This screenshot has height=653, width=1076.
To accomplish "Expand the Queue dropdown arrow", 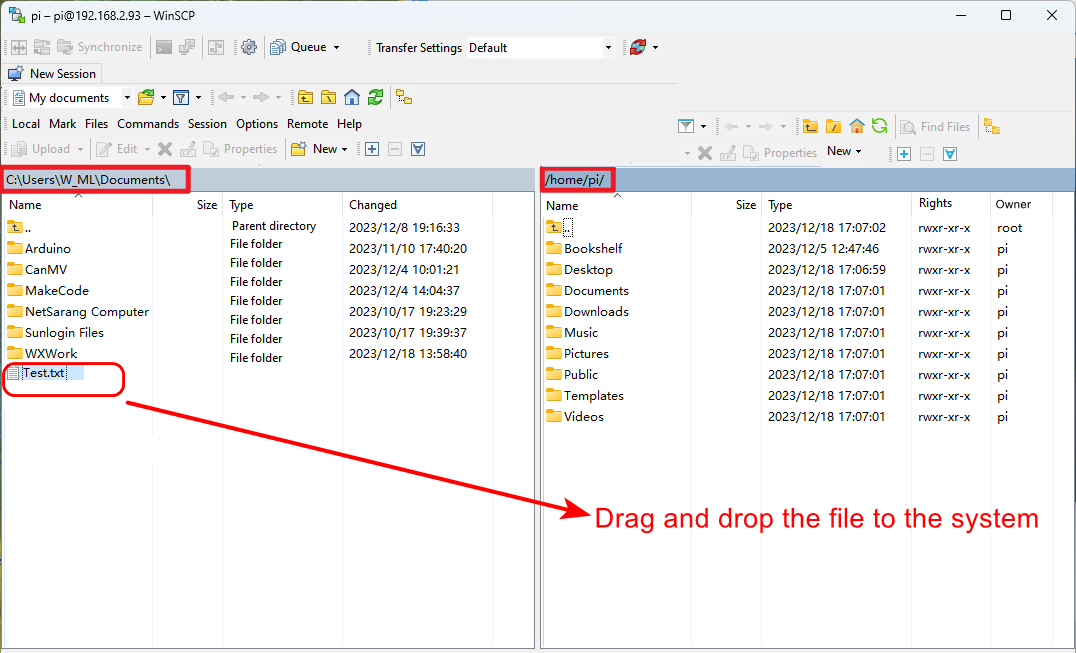I will 336,47.
